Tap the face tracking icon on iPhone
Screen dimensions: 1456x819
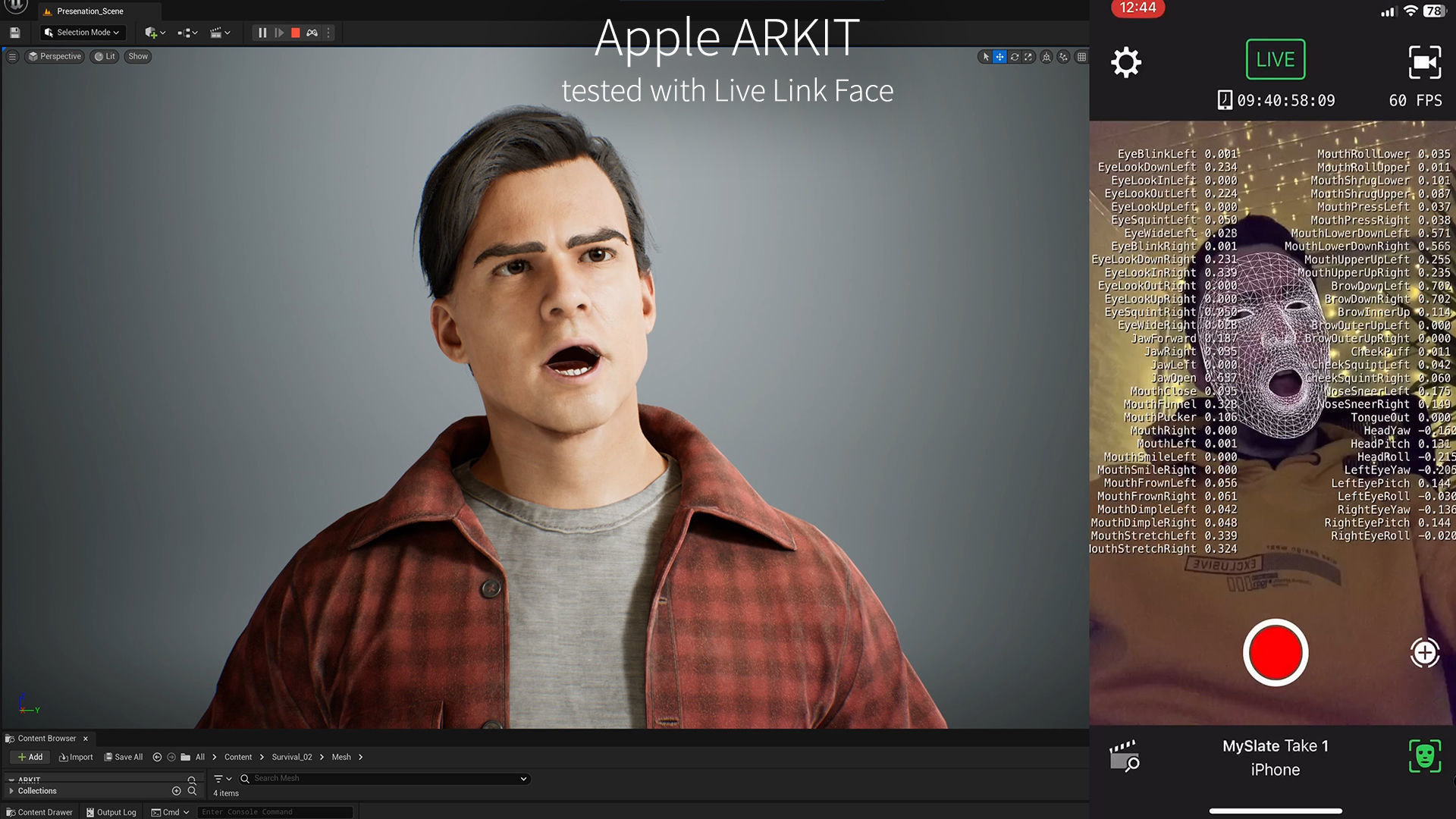click(x=1424, y=756)
